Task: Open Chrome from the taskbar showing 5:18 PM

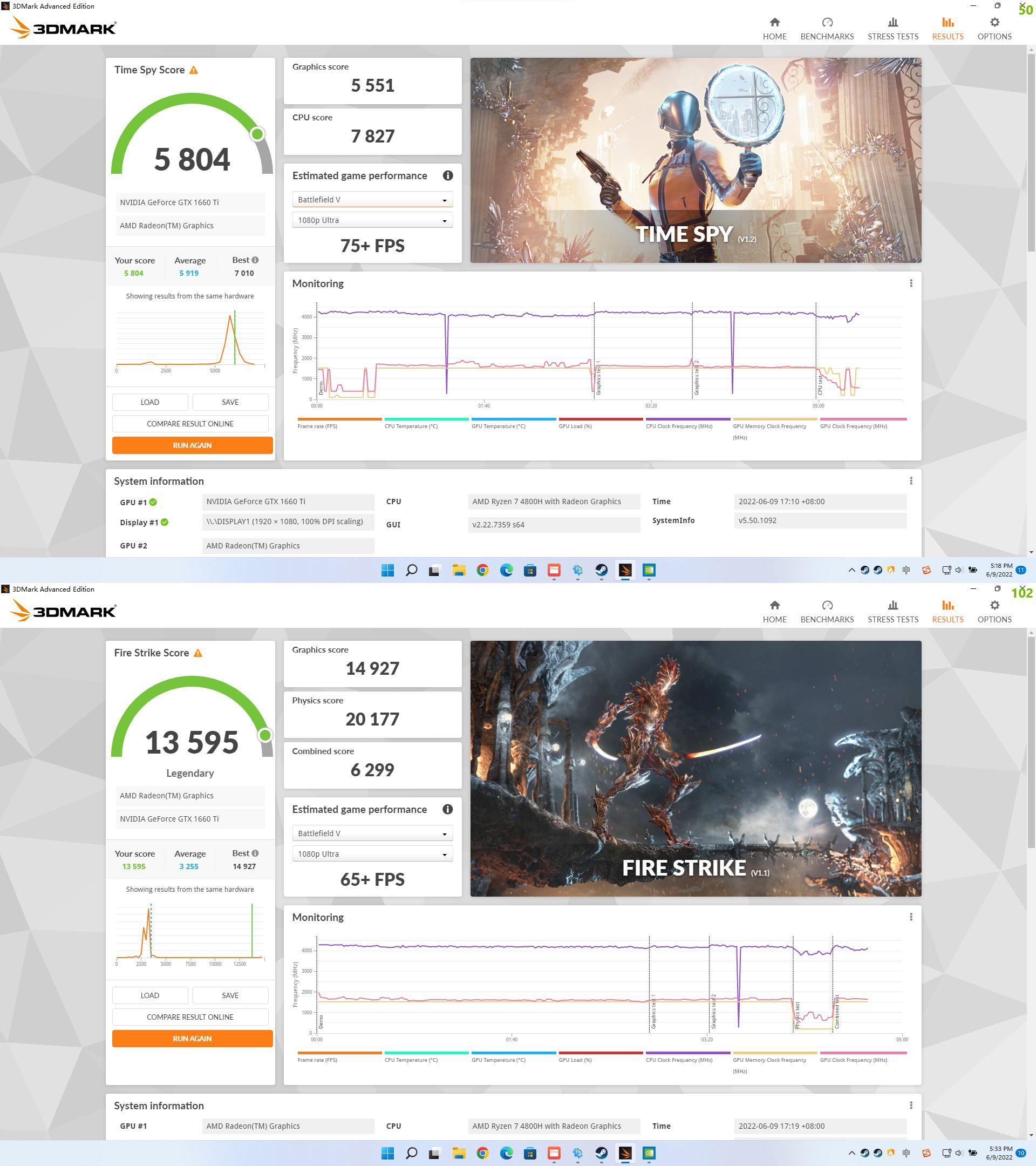Action: click(x=483, y=571)
